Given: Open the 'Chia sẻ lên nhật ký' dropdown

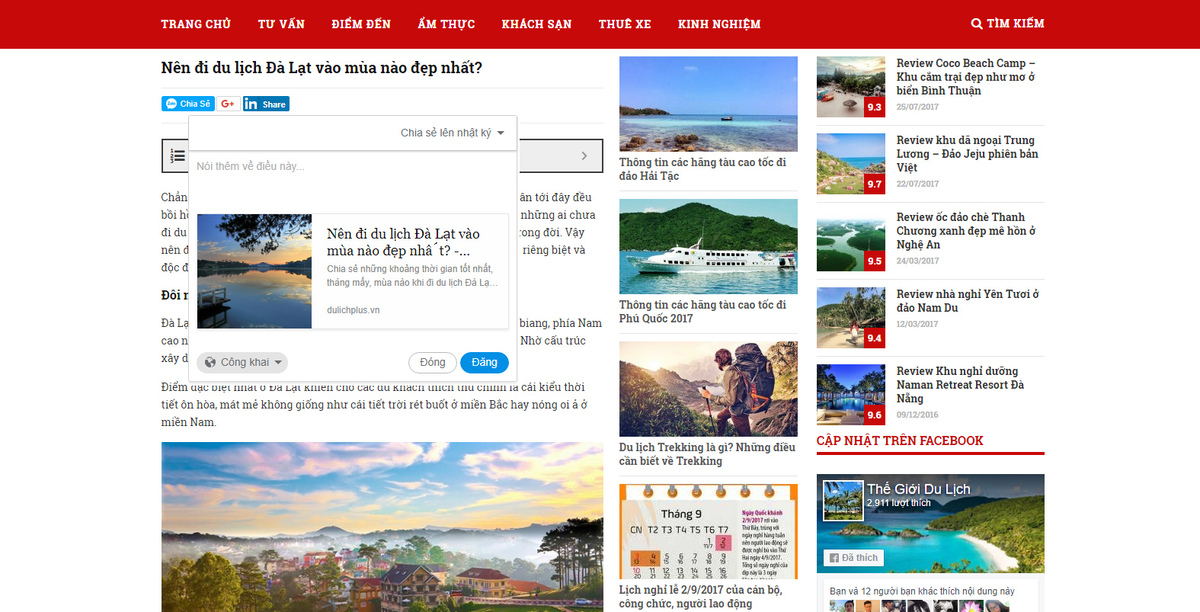Looking at the screenshot, I should [x=452, y=133].
